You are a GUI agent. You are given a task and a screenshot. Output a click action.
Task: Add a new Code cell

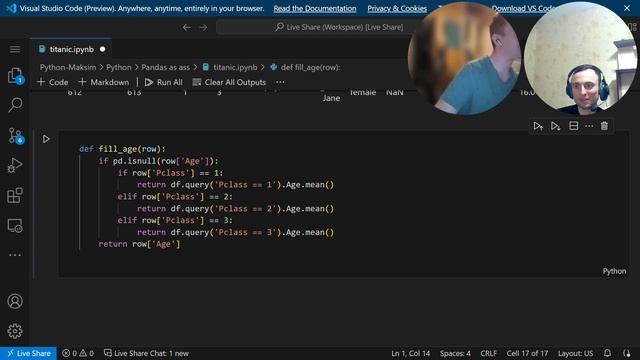coord(52,82)
